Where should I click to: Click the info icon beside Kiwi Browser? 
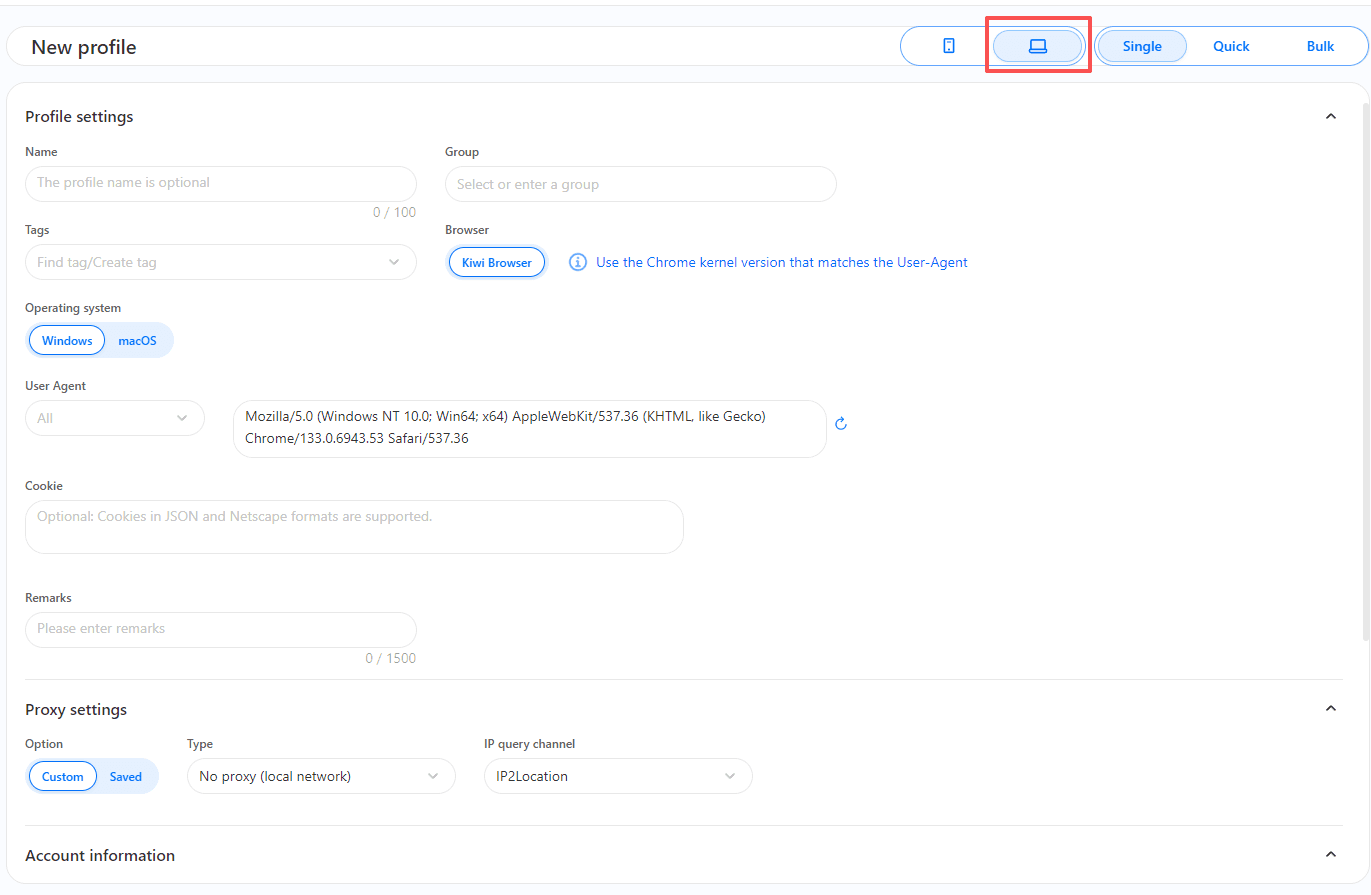pyautogui.click(x=577, y=262)
